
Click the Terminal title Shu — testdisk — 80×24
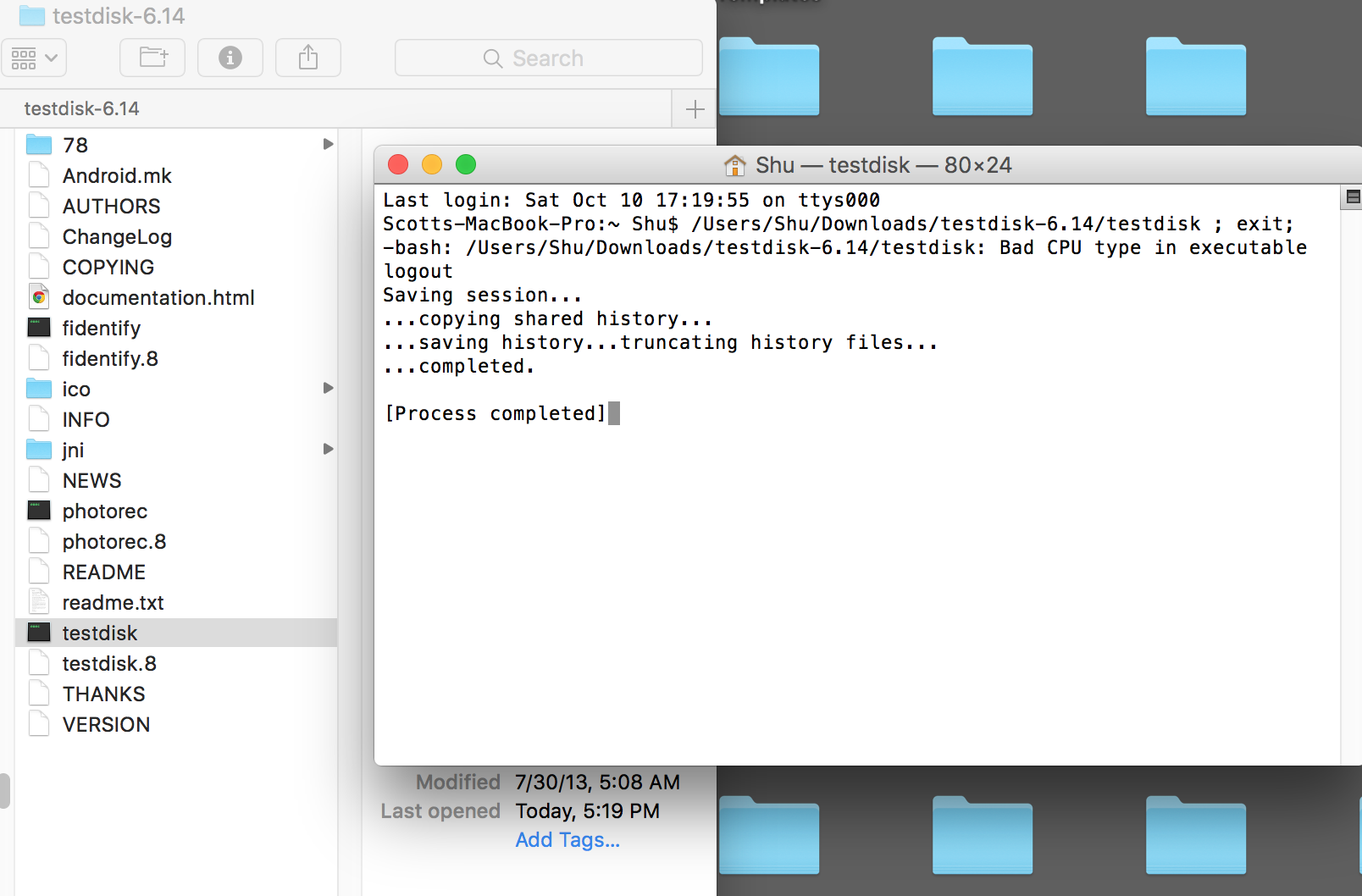(883, 165)
